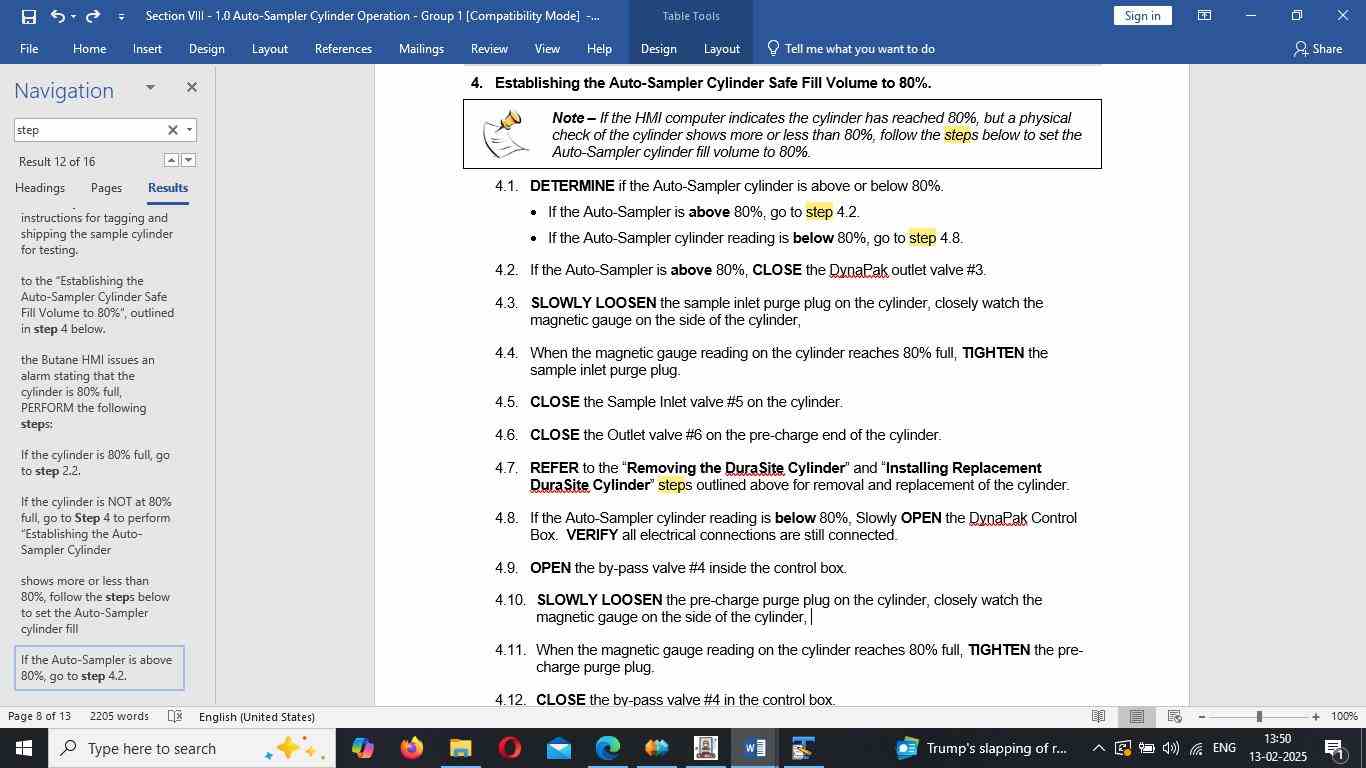Image resolution: width=1366 pixels, height=768 pixels.
Task: Select result 'go to step 2.2.'
Action: (x=98, y=463)
